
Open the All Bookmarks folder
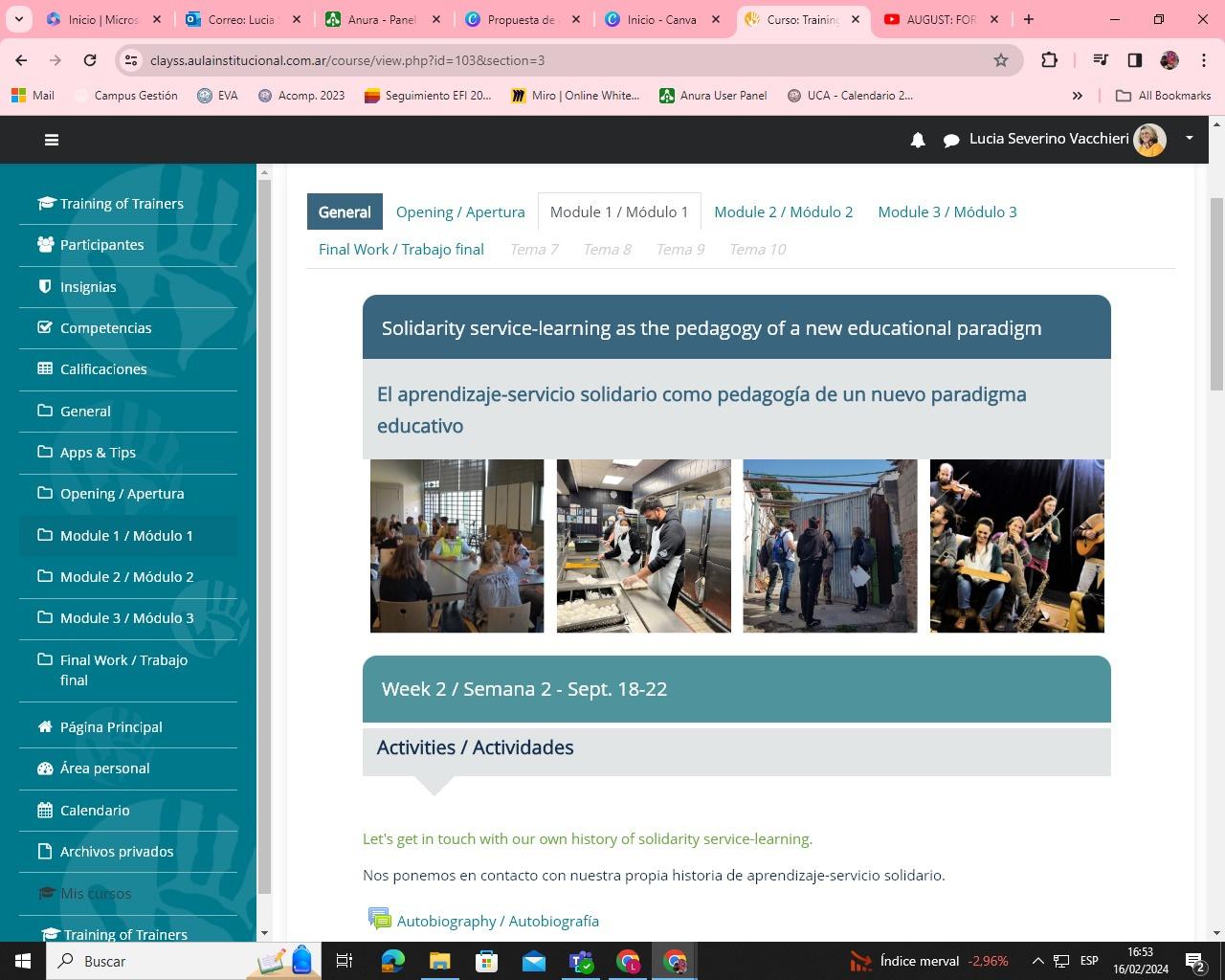click(1163, 96)
